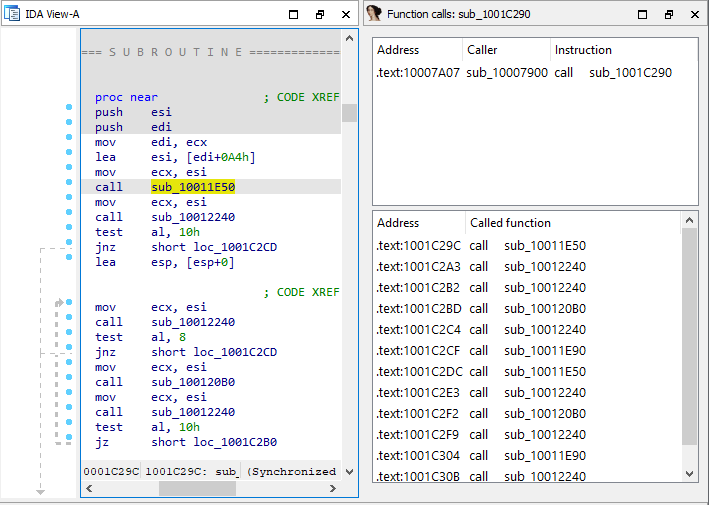709x505 pixels.
Task: Click scroll-up arrow in IDA View-A
Action: pyautogui.click(x=349, y=38)
